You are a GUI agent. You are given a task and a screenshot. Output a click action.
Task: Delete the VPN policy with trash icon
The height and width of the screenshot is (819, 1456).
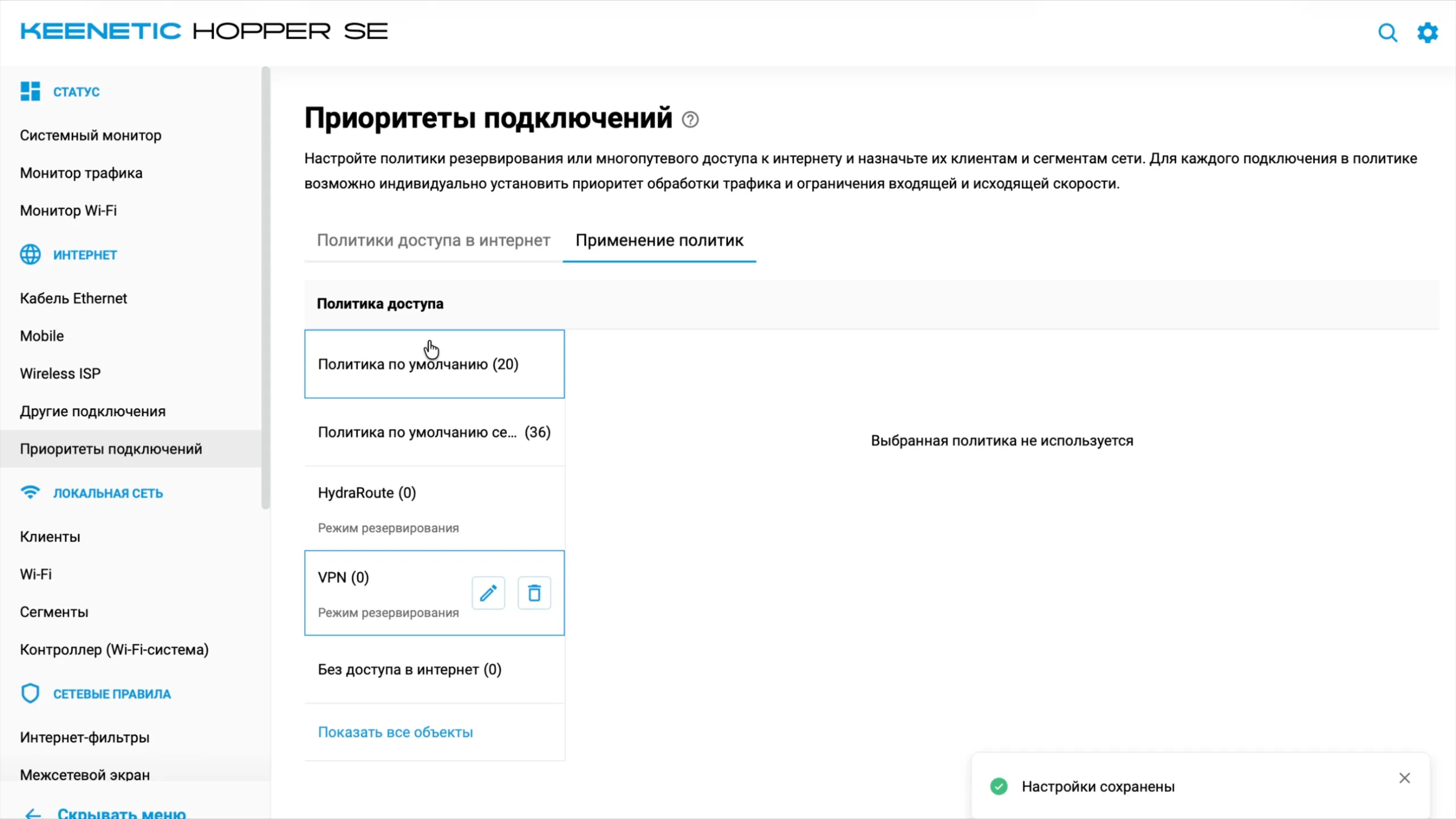[x=534, y=593]
